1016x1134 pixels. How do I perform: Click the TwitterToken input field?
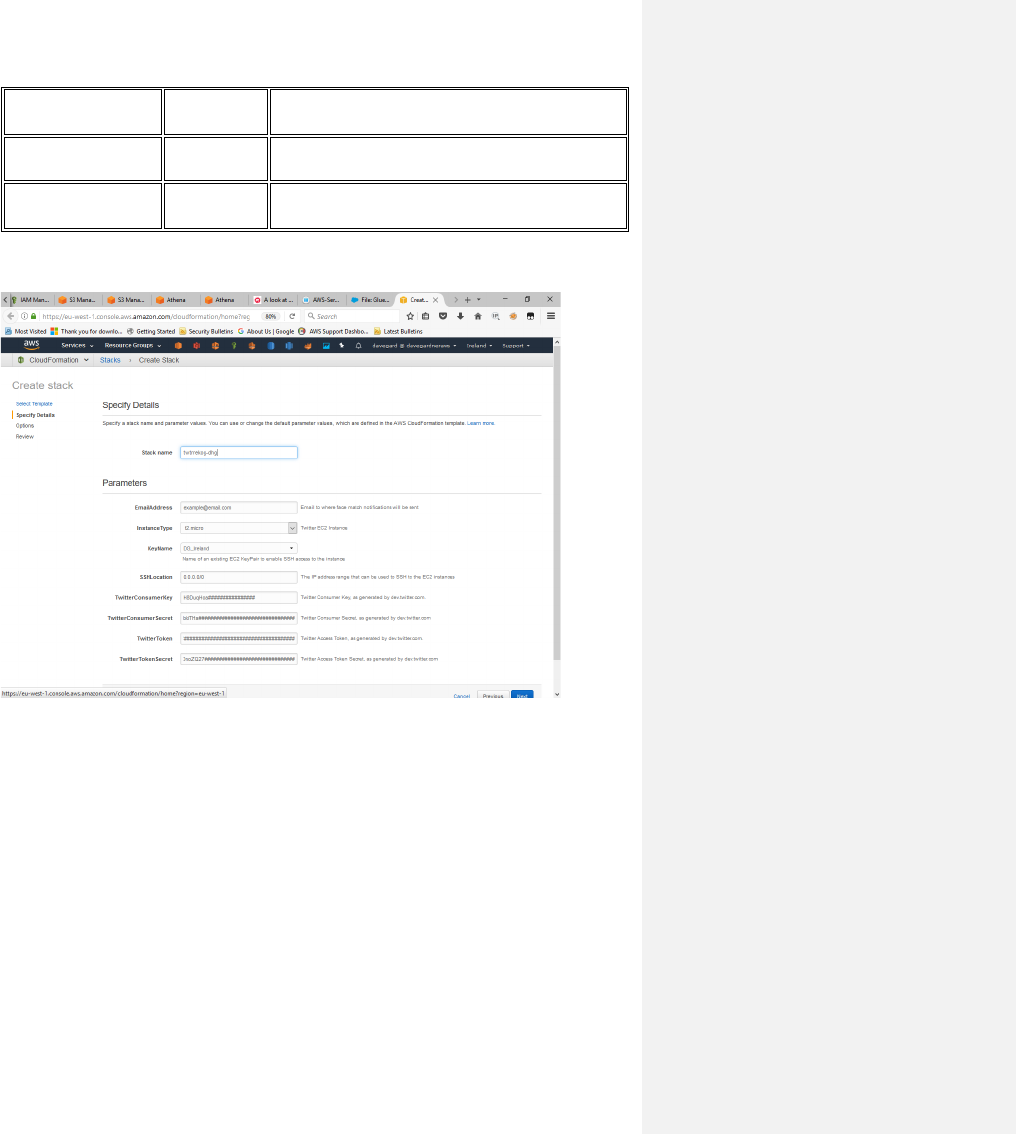click(x=239, y=638)
